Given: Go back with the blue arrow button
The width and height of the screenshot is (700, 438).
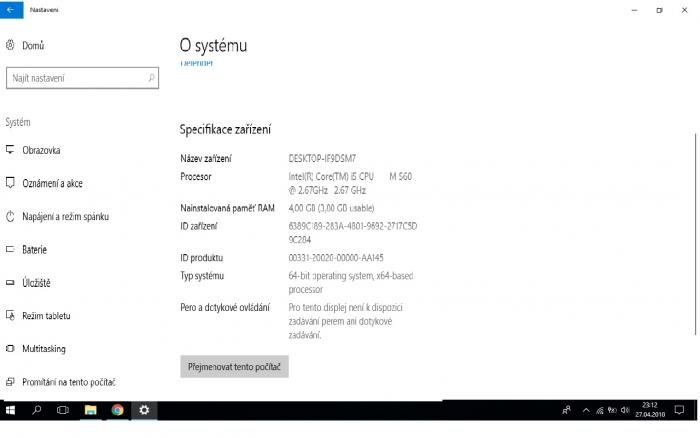Looking at the screenshot, I should point(11,9).
